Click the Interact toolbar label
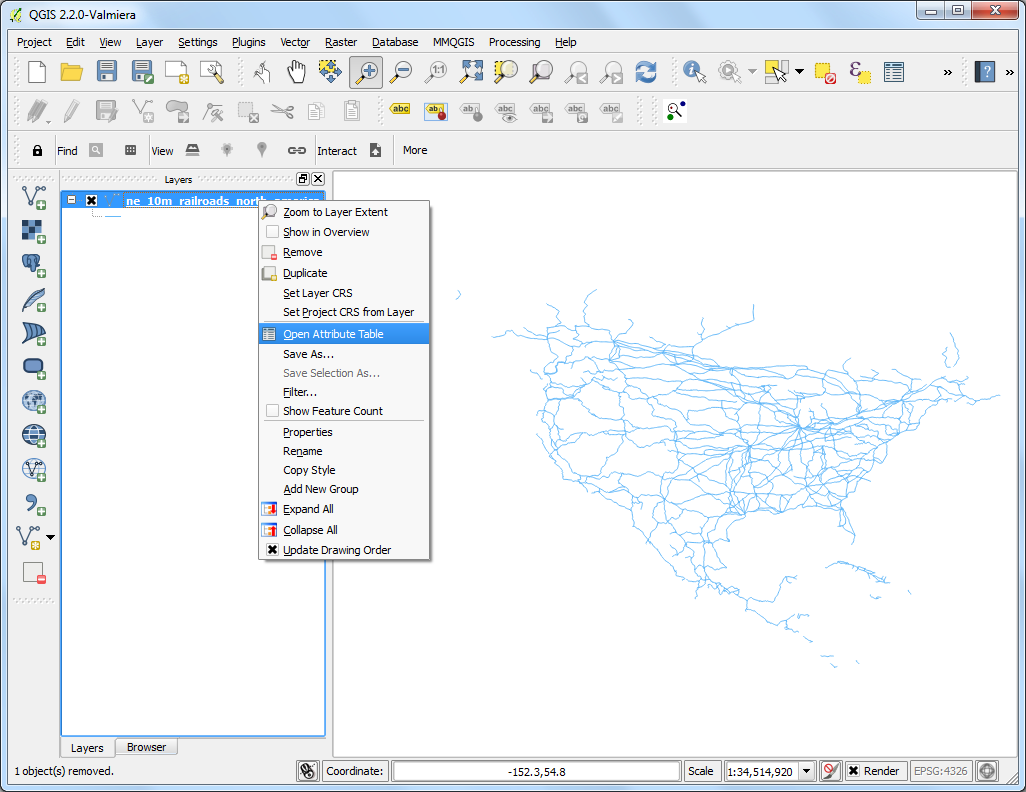1026x792 pixels. click(337, 151)
